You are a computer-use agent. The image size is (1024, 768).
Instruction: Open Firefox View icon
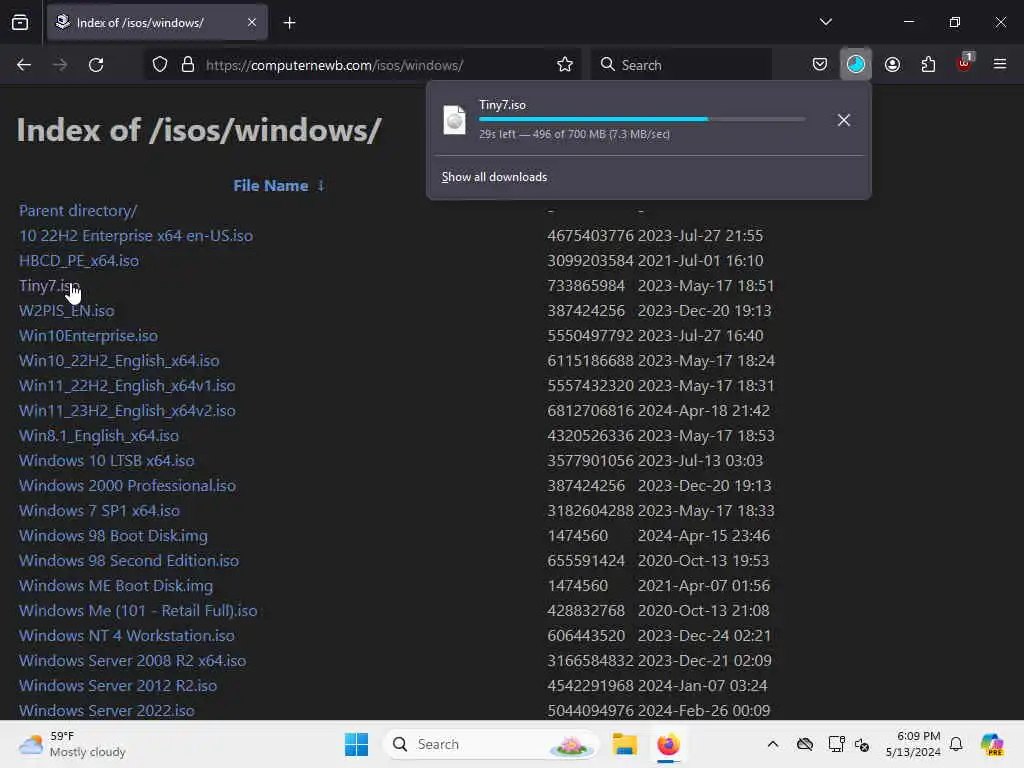point(20,23)
